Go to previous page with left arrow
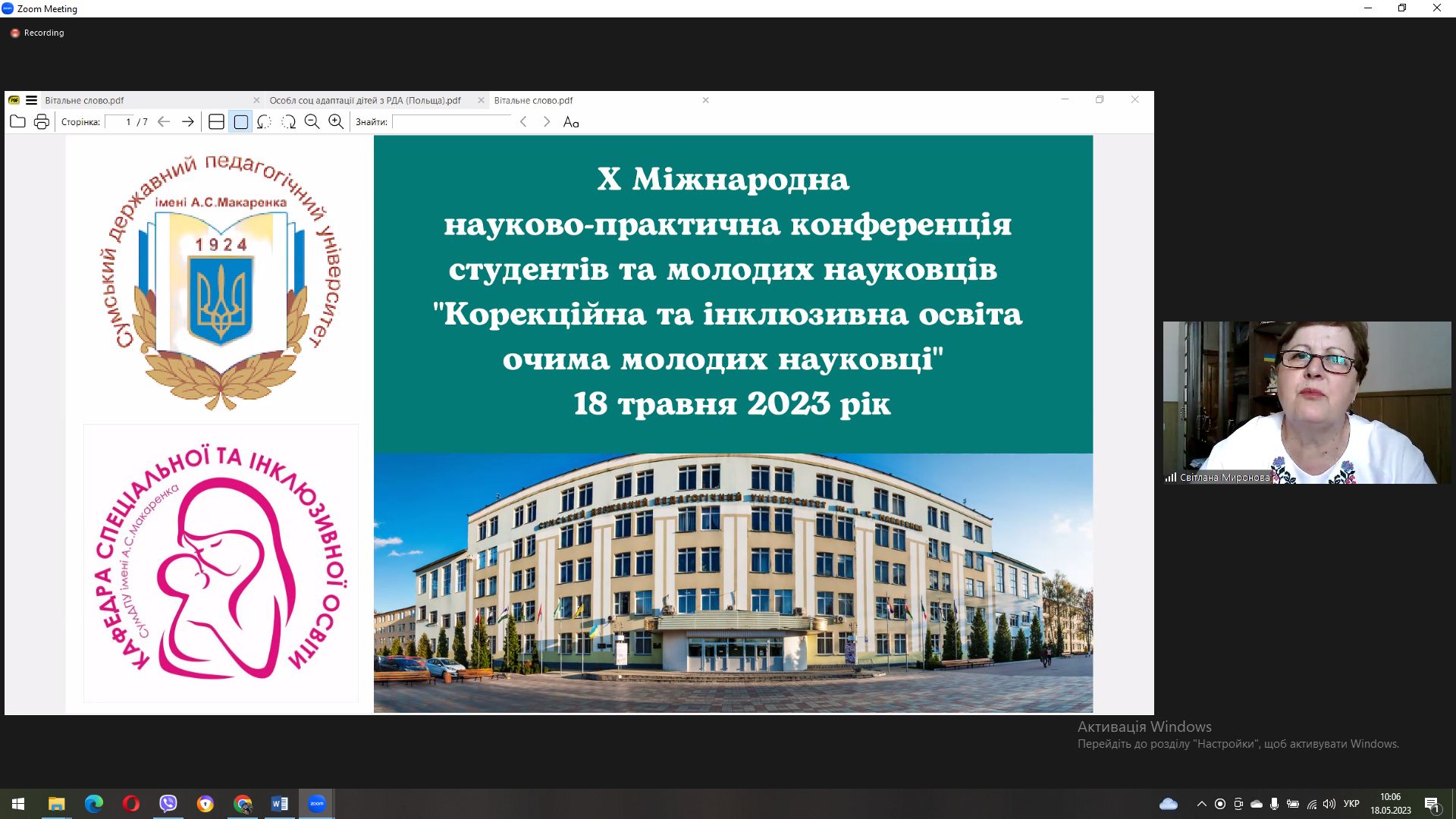Viewport: 1456px width, 819px height. click(x=163, y=121)
